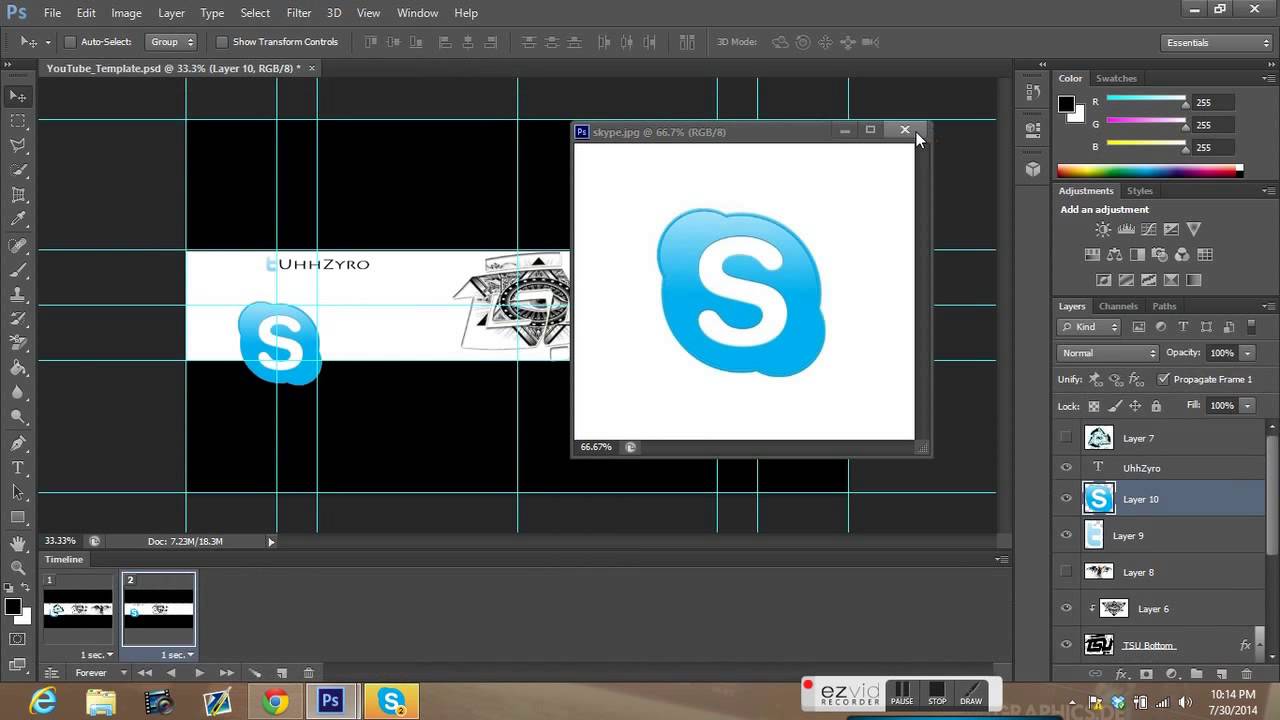1280x720 pixels.
Task: Enable the Auto-Select checkbox
Action: [70, 42]
